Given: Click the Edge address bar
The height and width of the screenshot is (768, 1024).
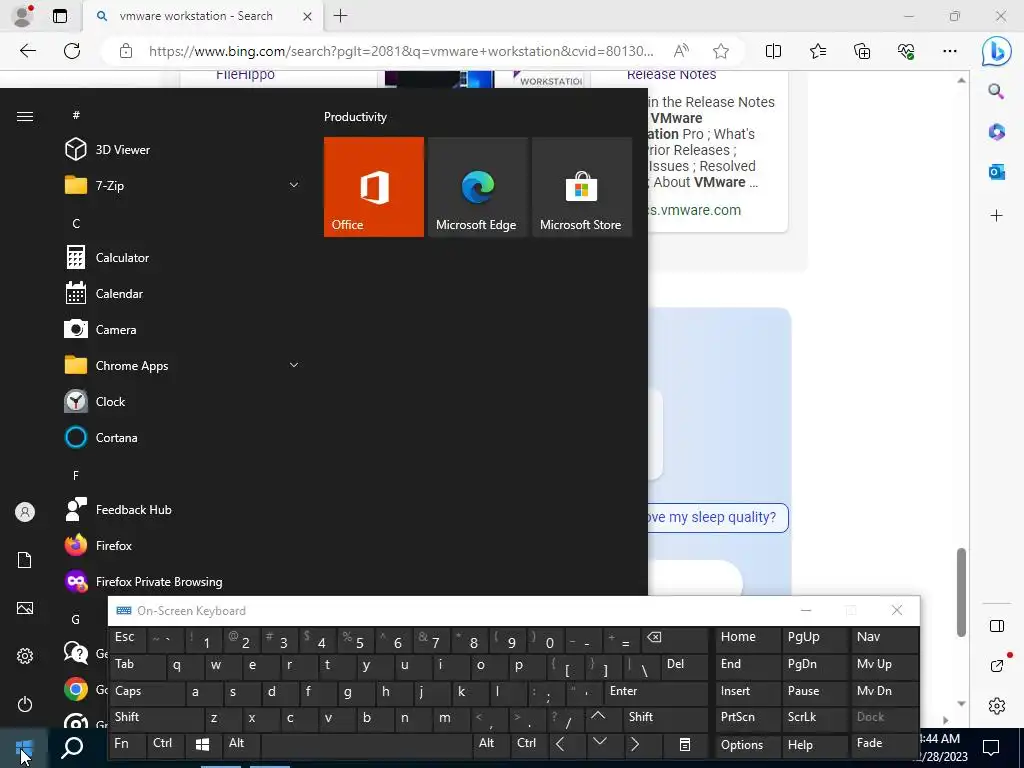Looking at the screenshot, I should pyautogui.click(x=400, y=51).
